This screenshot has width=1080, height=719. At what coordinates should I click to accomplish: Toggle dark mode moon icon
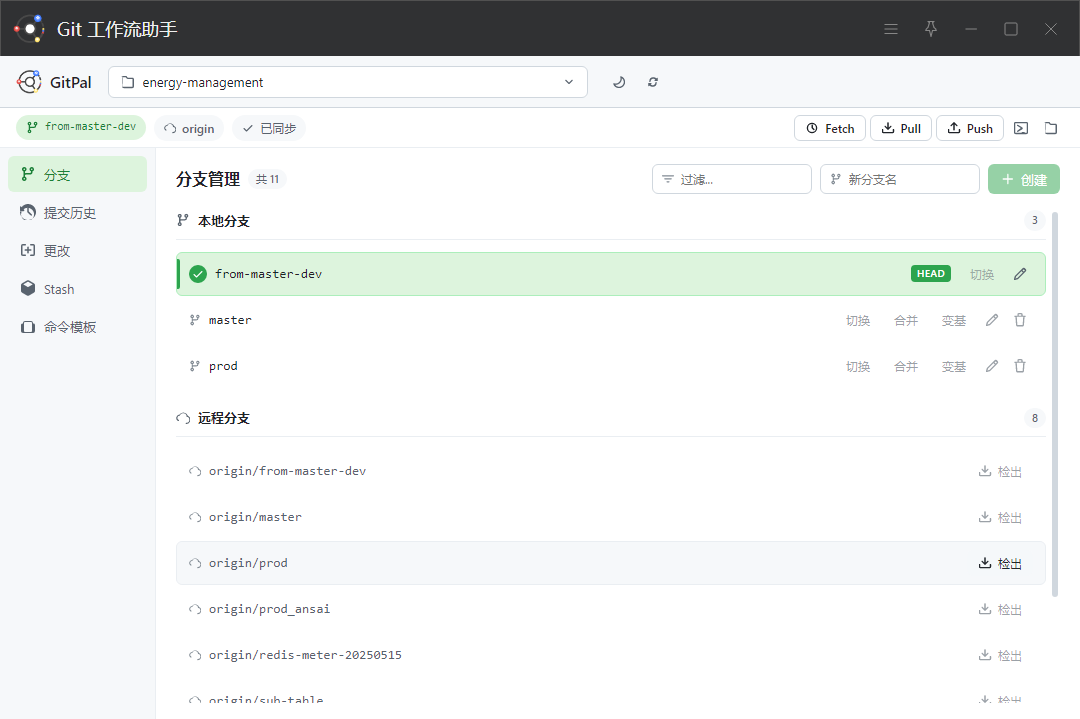coord(619,82)
